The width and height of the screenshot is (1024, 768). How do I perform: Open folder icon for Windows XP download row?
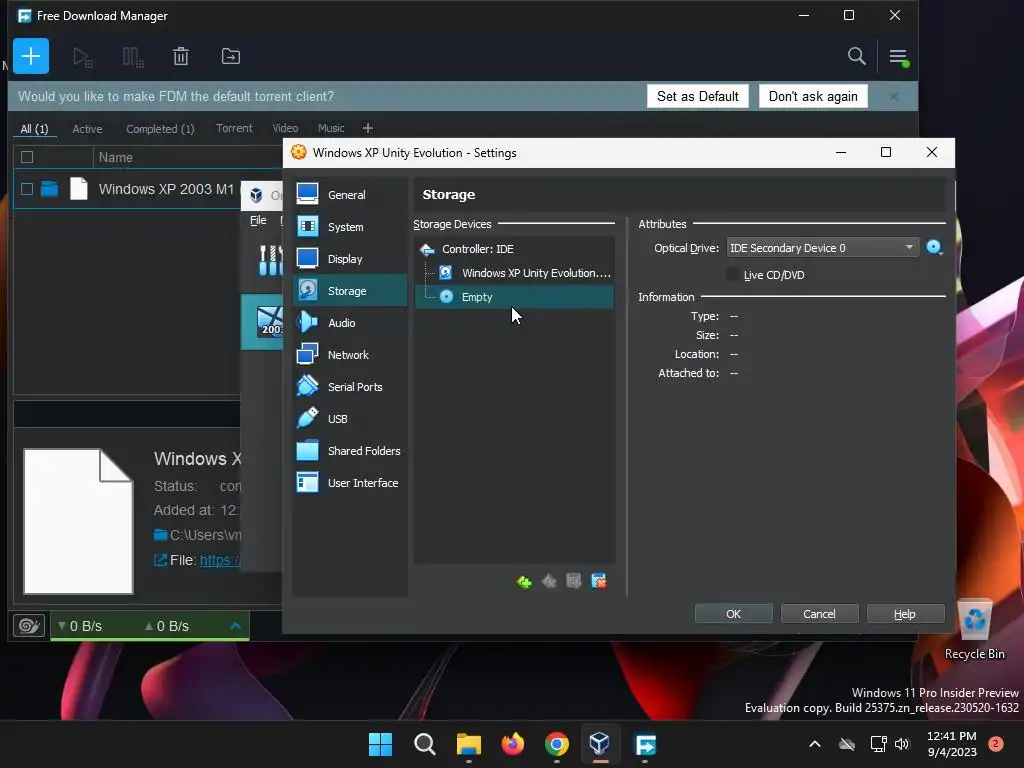[50, 189]
